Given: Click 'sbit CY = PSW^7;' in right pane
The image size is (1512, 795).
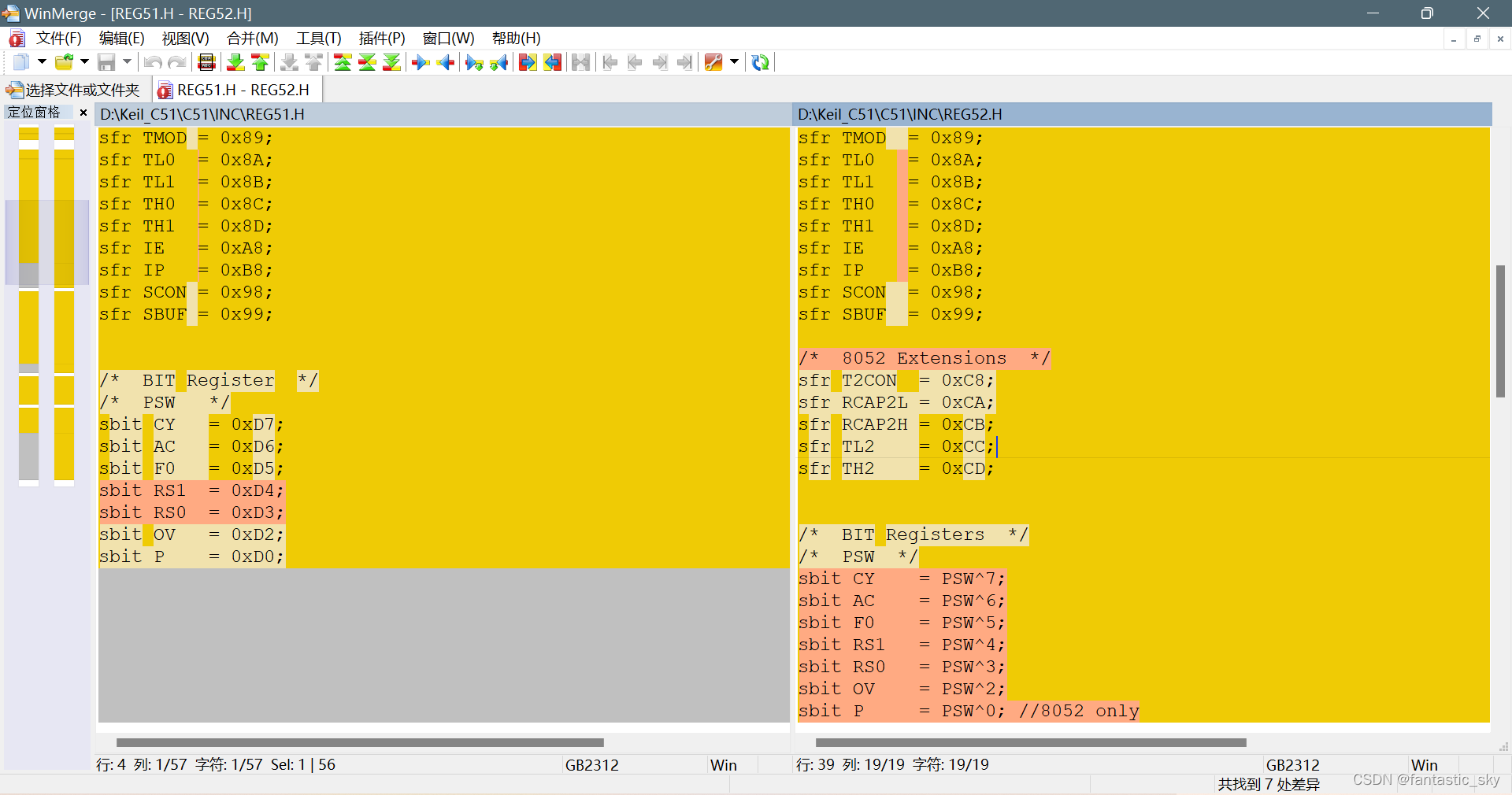Looking at the screenshot, I should (902, 579).
